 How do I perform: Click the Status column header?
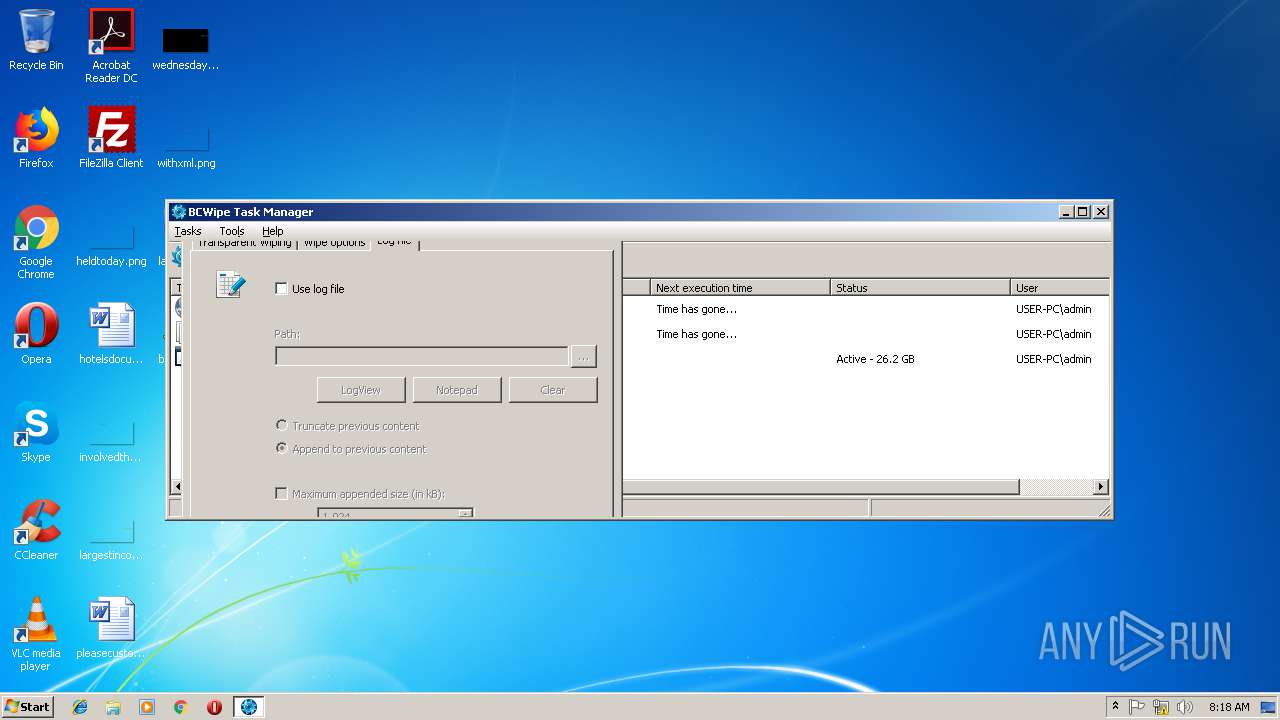click(x=921, y=288)
